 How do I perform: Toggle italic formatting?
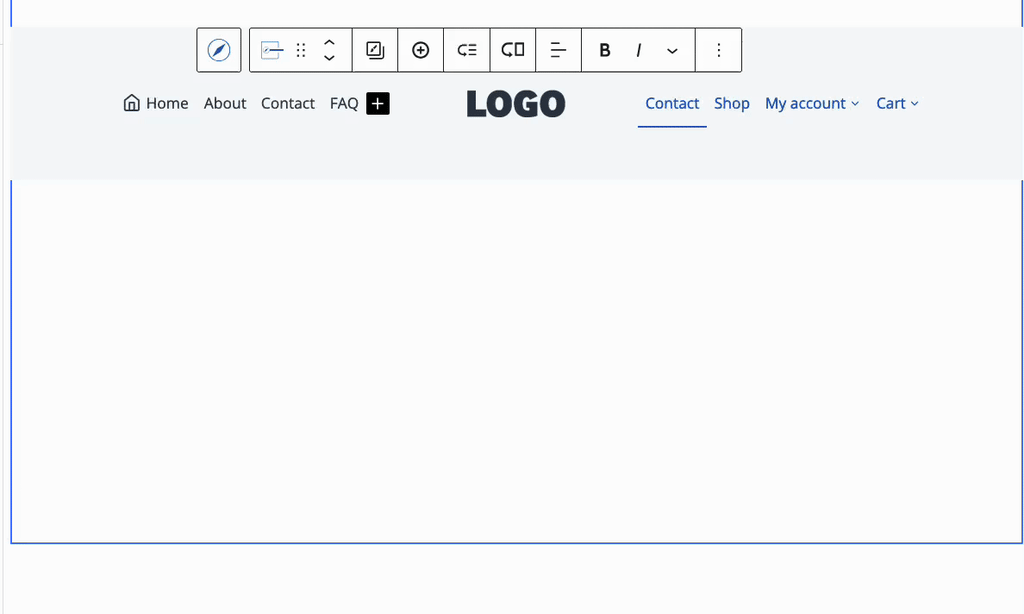click(x=639, y=50)
